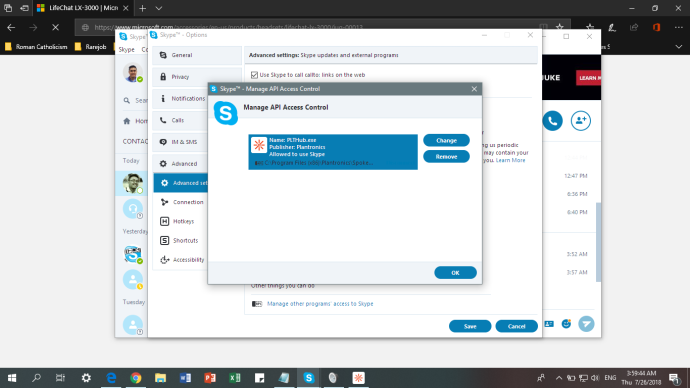Open Google Chrome from taskbar
690x388 pixels.
pos(136,378)
